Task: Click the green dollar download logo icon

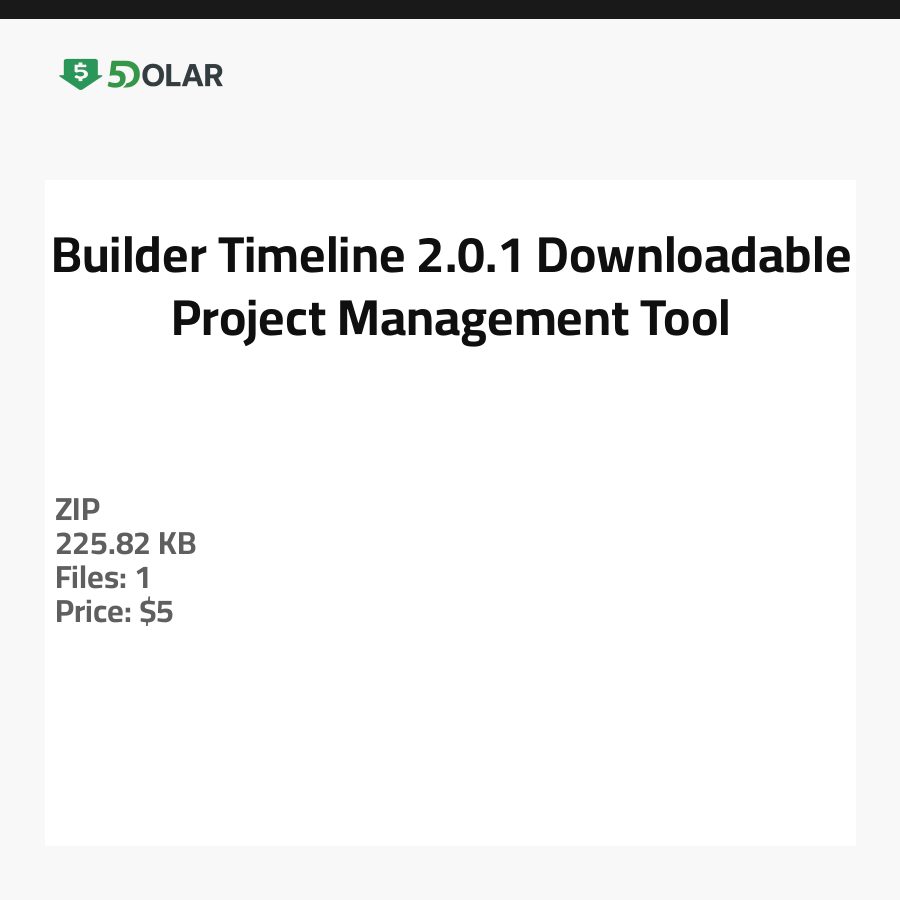Action: tap(80, 74)
